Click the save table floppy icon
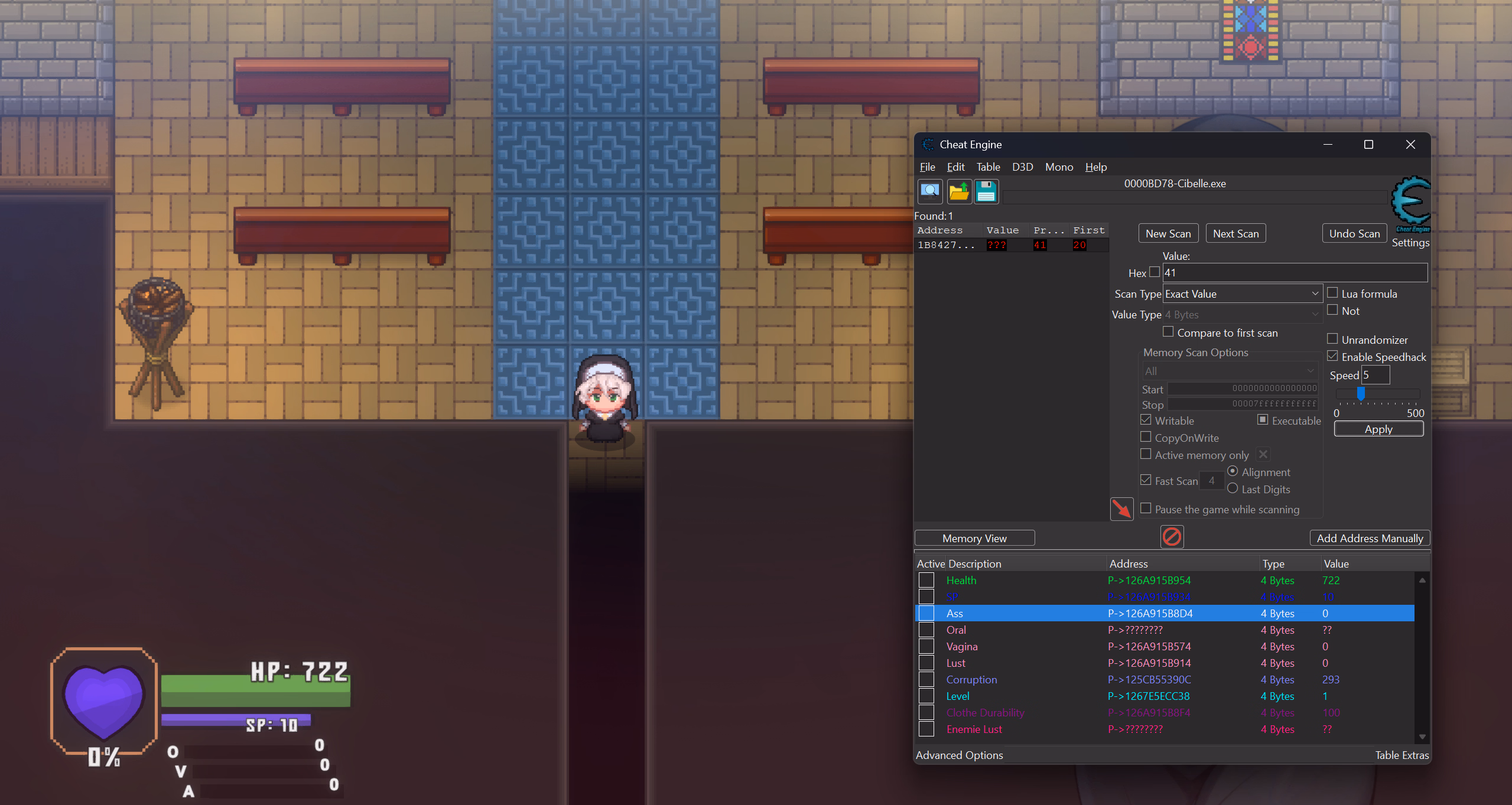 point(986,191)
